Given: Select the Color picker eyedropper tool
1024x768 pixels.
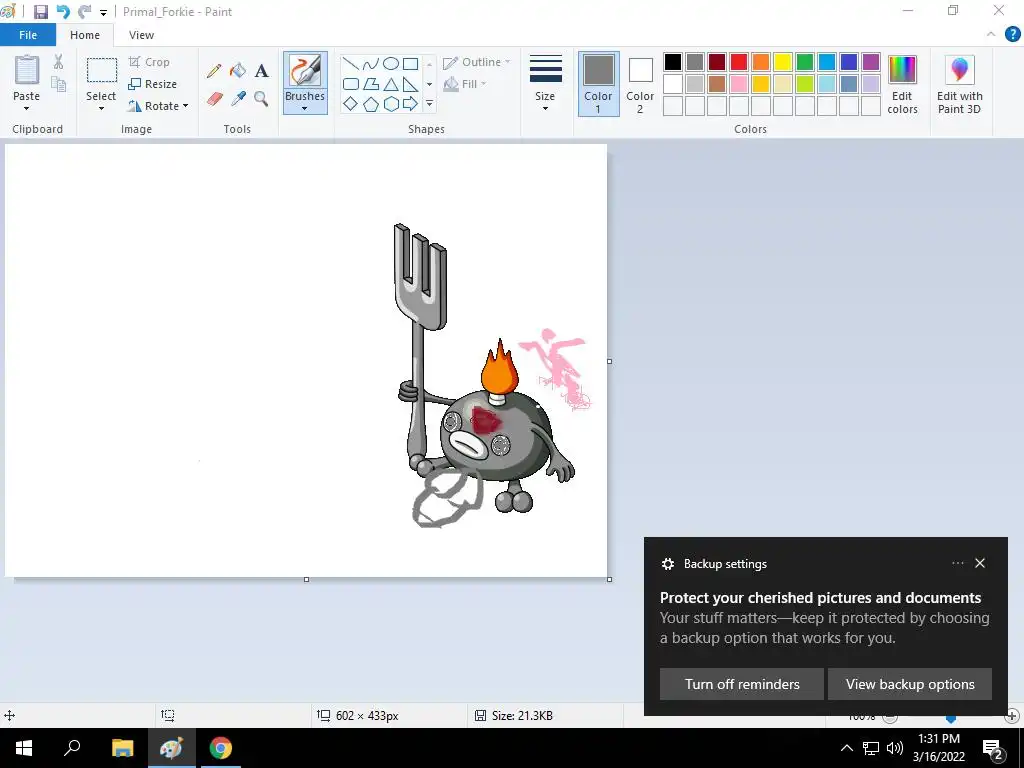Looking at the screenshot, I should [238, 99].
